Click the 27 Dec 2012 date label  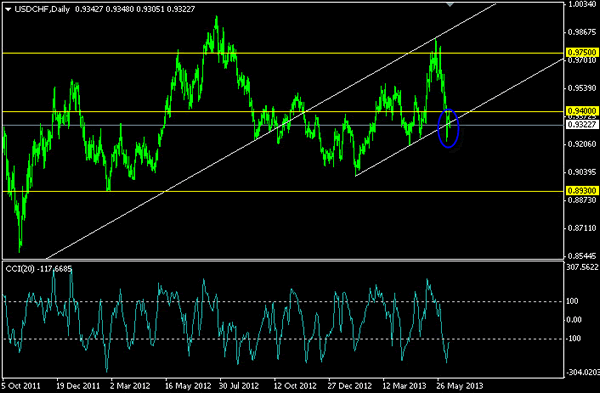click(x=350, y=386)
